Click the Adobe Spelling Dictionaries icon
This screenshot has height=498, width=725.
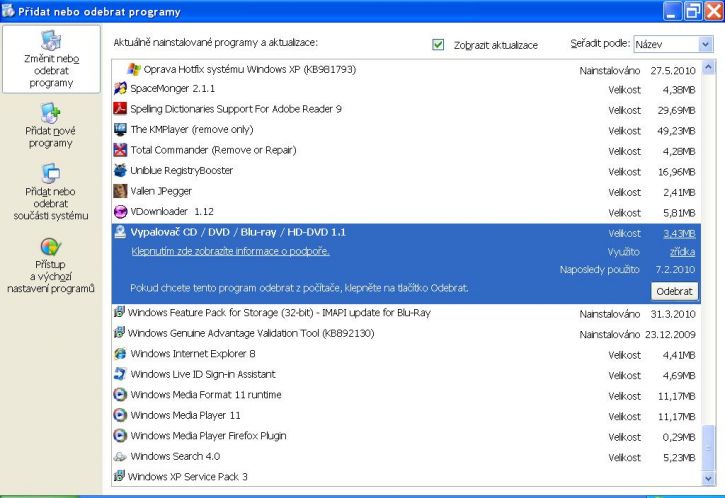pos(120,109)
